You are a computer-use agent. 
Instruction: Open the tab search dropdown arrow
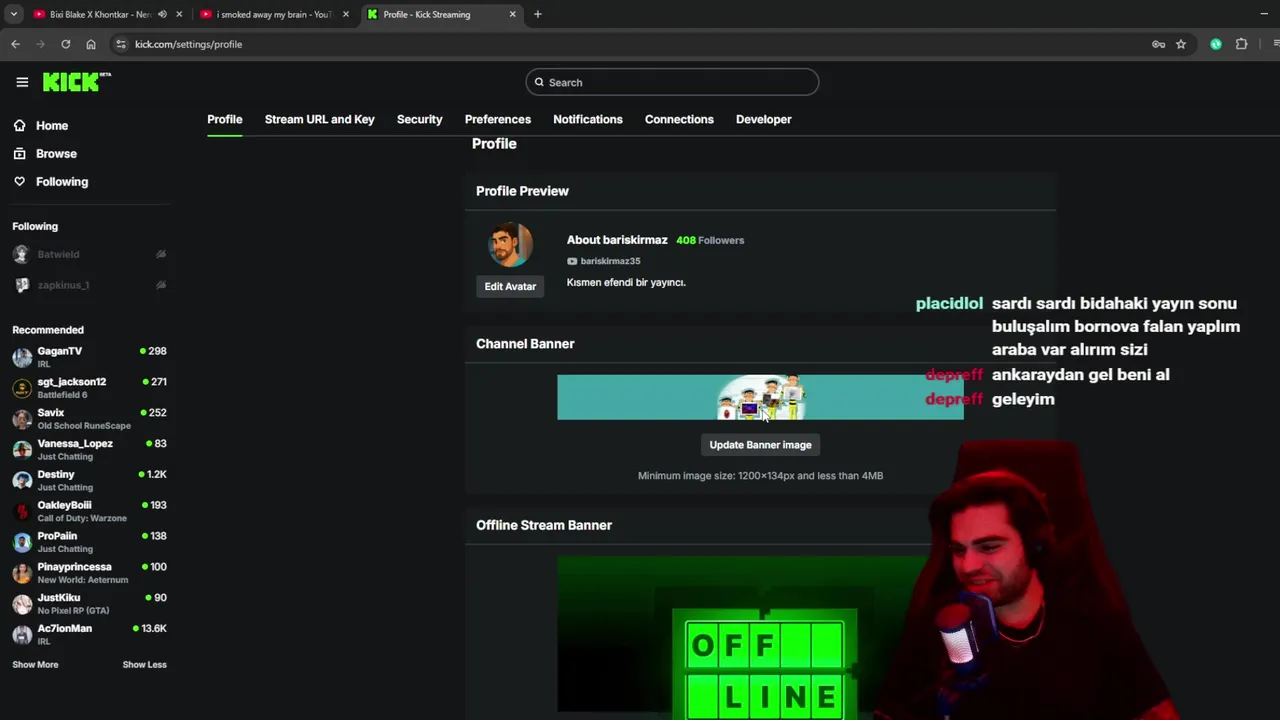tap(14, 14)
